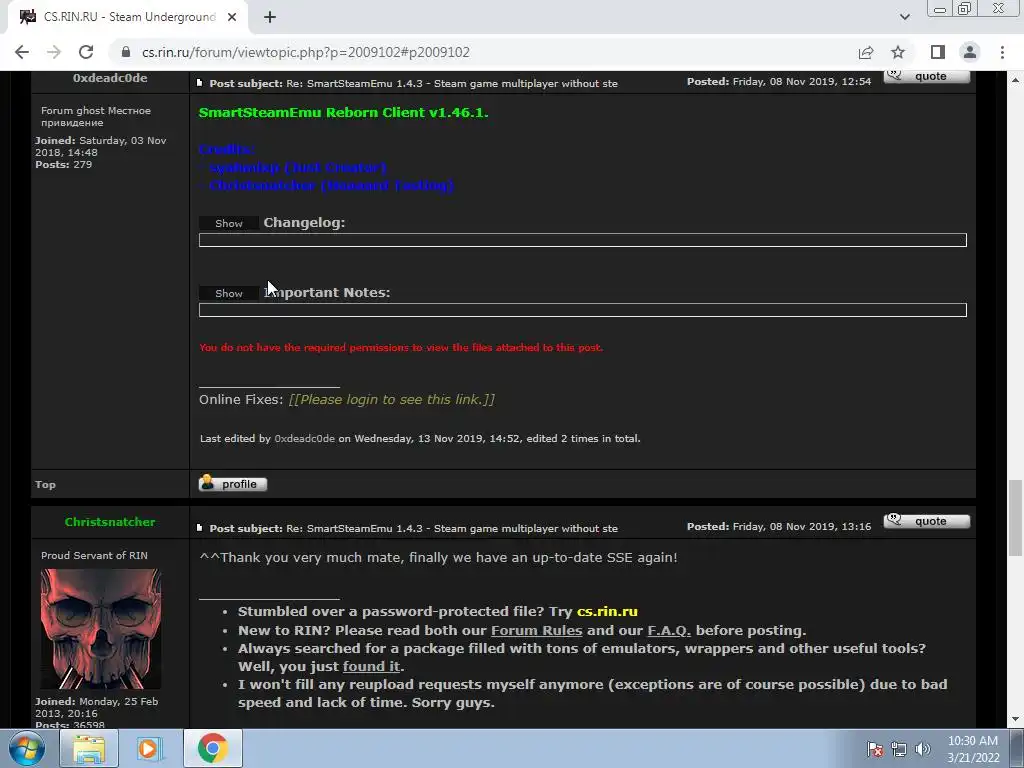Click Chrome icon in taskbar

[x=212, y=748]
